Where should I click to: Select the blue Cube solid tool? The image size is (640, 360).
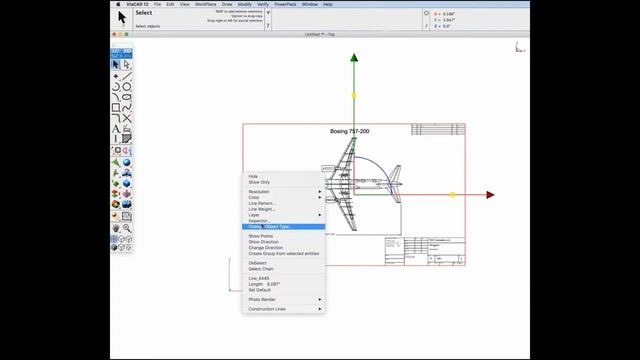point(127,183)
